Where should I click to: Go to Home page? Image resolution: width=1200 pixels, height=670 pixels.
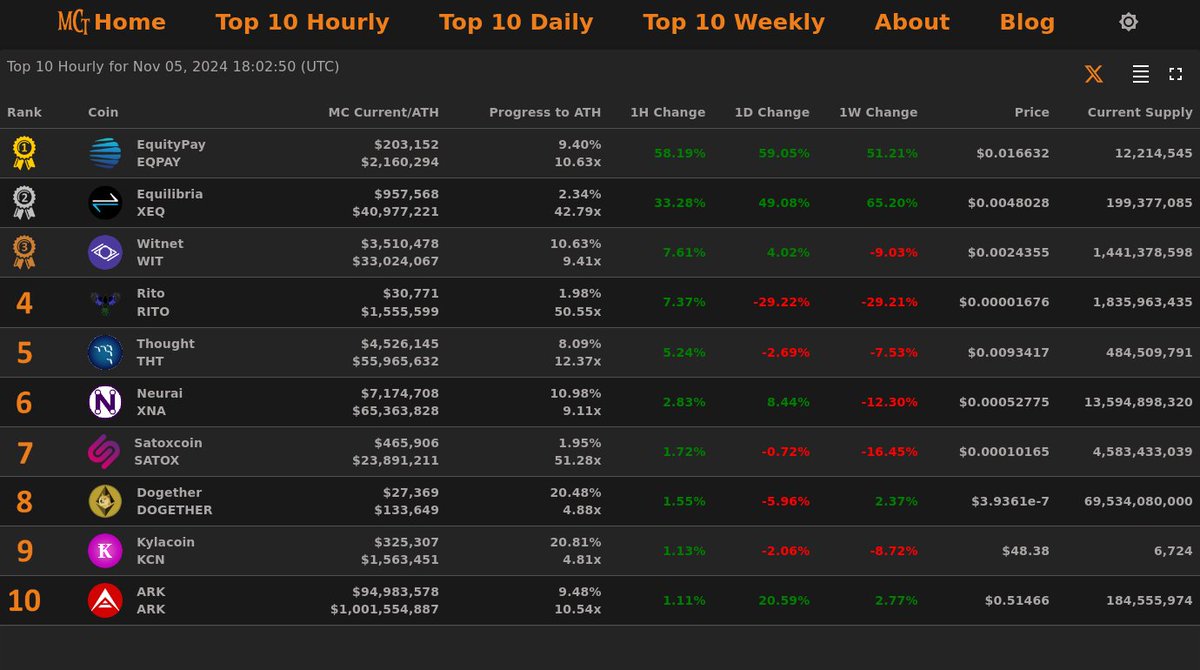pos(130,22)
